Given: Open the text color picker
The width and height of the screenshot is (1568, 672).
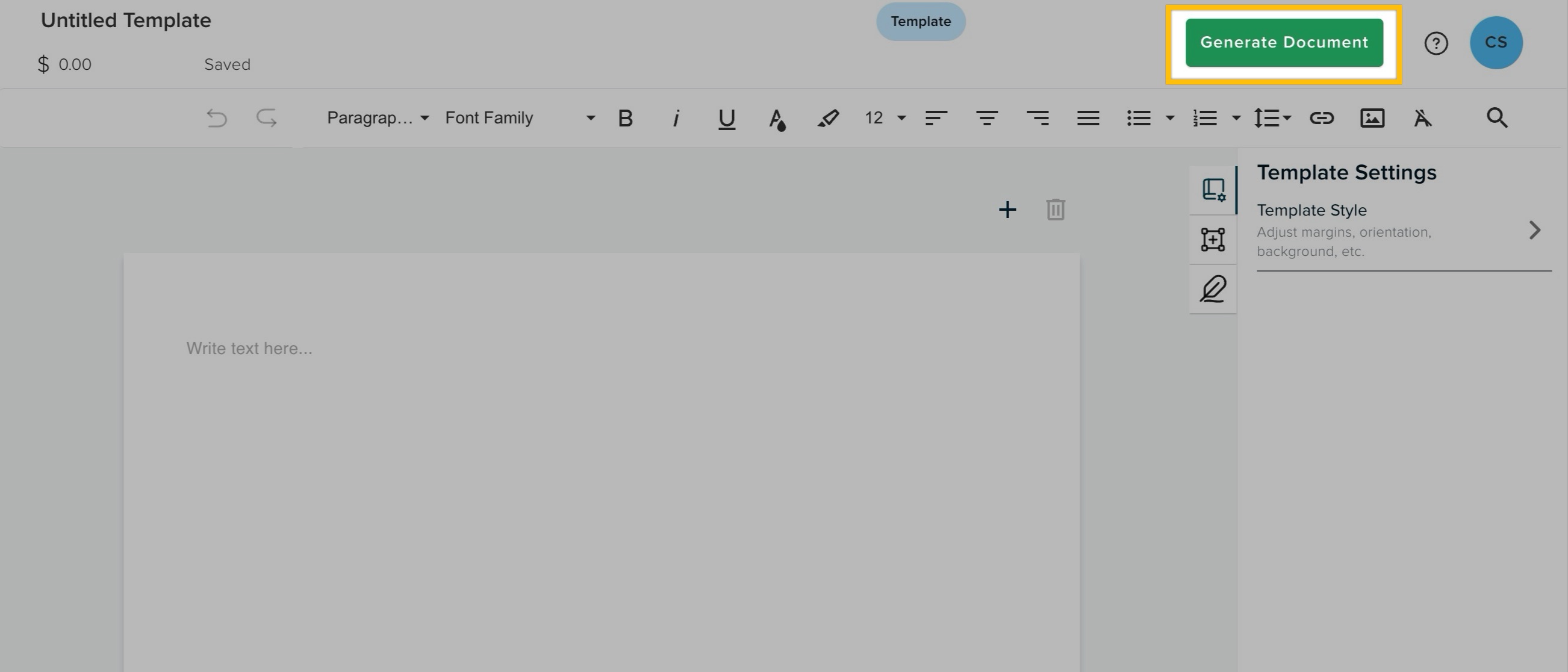Looking at the screenshot, I should [x=777, y=119].
